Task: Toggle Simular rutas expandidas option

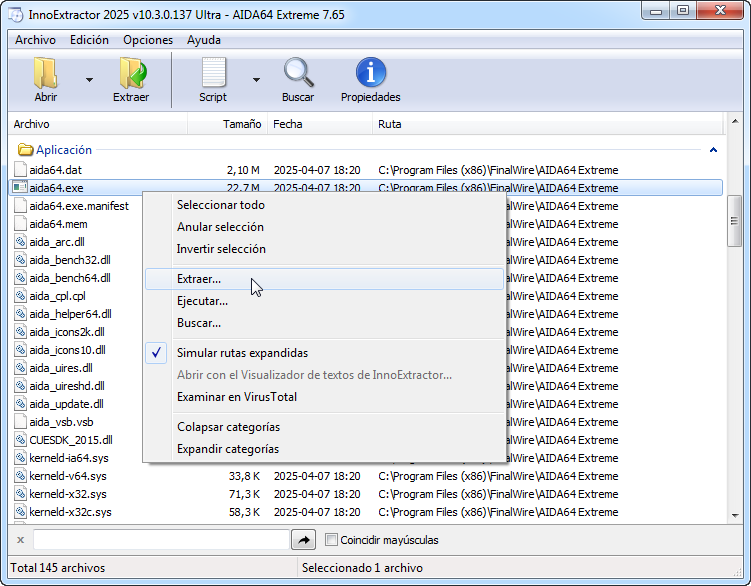Action: pos(324,353)
